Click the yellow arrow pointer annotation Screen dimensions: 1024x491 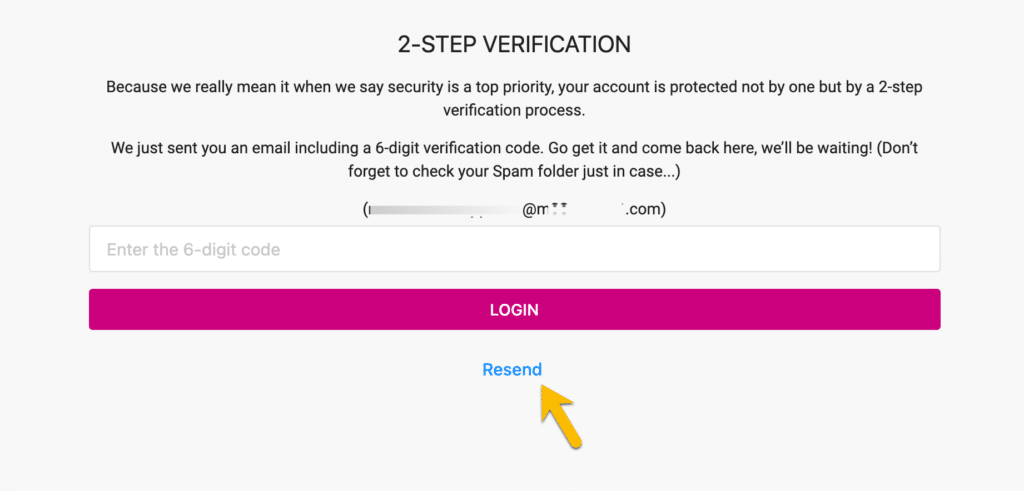point(560,417)
